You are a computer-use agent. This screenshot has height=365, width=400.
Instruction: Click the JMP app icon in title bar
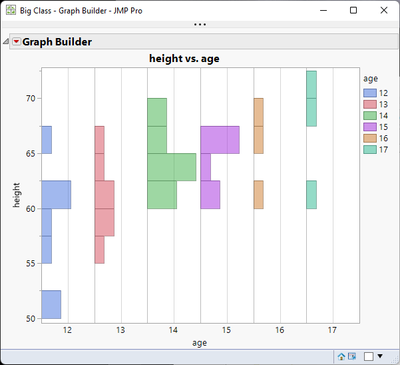pos(11,10)
